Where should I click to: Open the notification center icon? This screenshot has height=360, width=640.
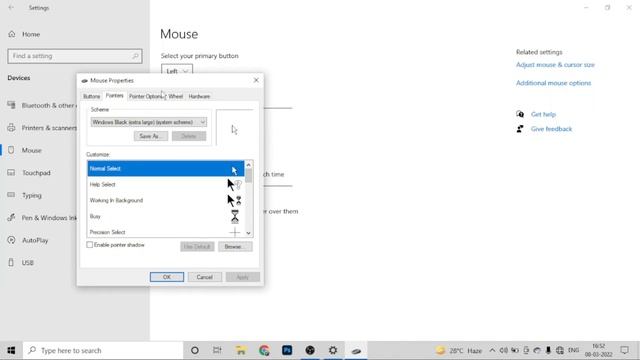coord(624,350)
